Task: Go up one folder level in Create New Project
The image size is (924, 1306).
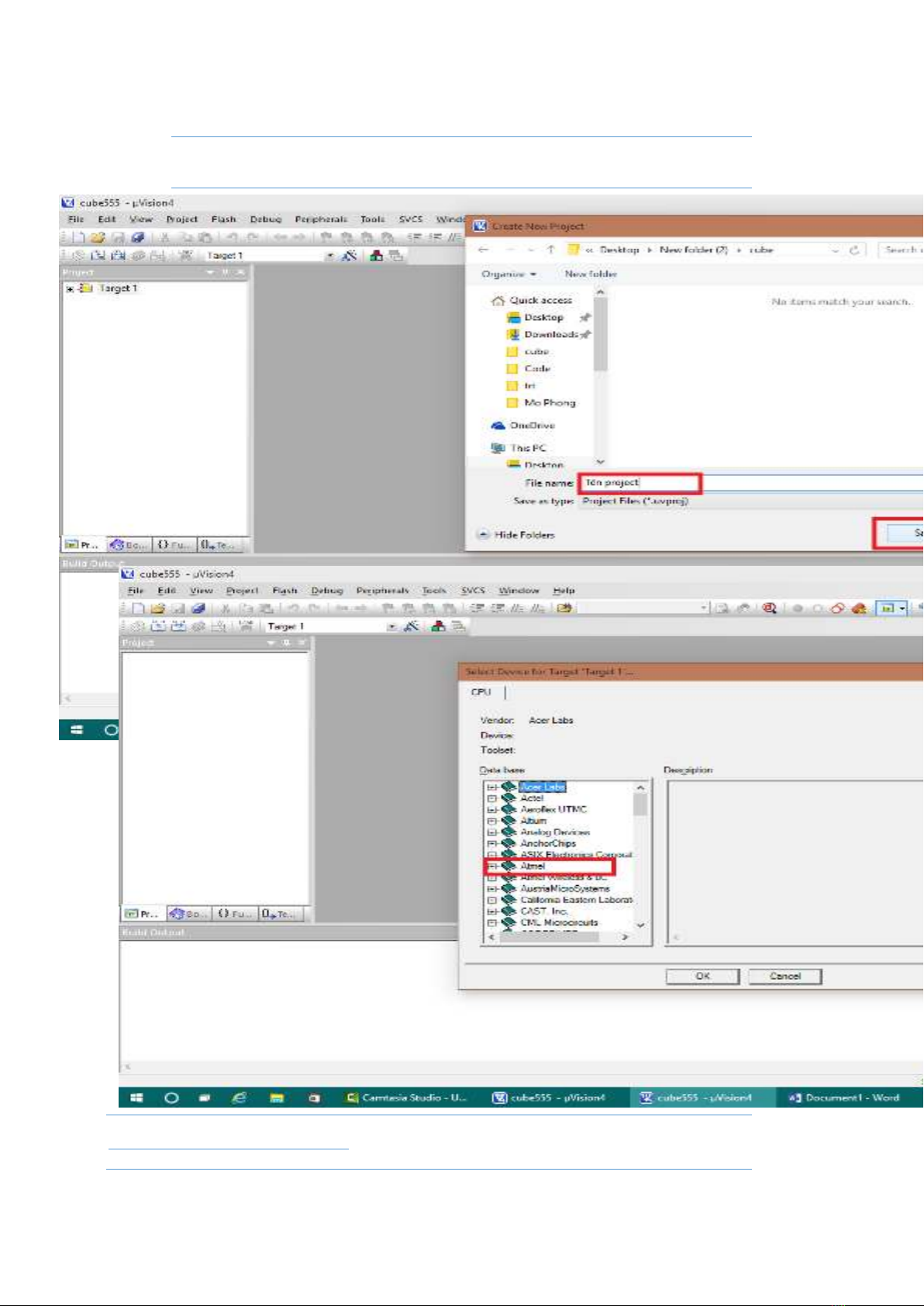Action: (550, 250)
